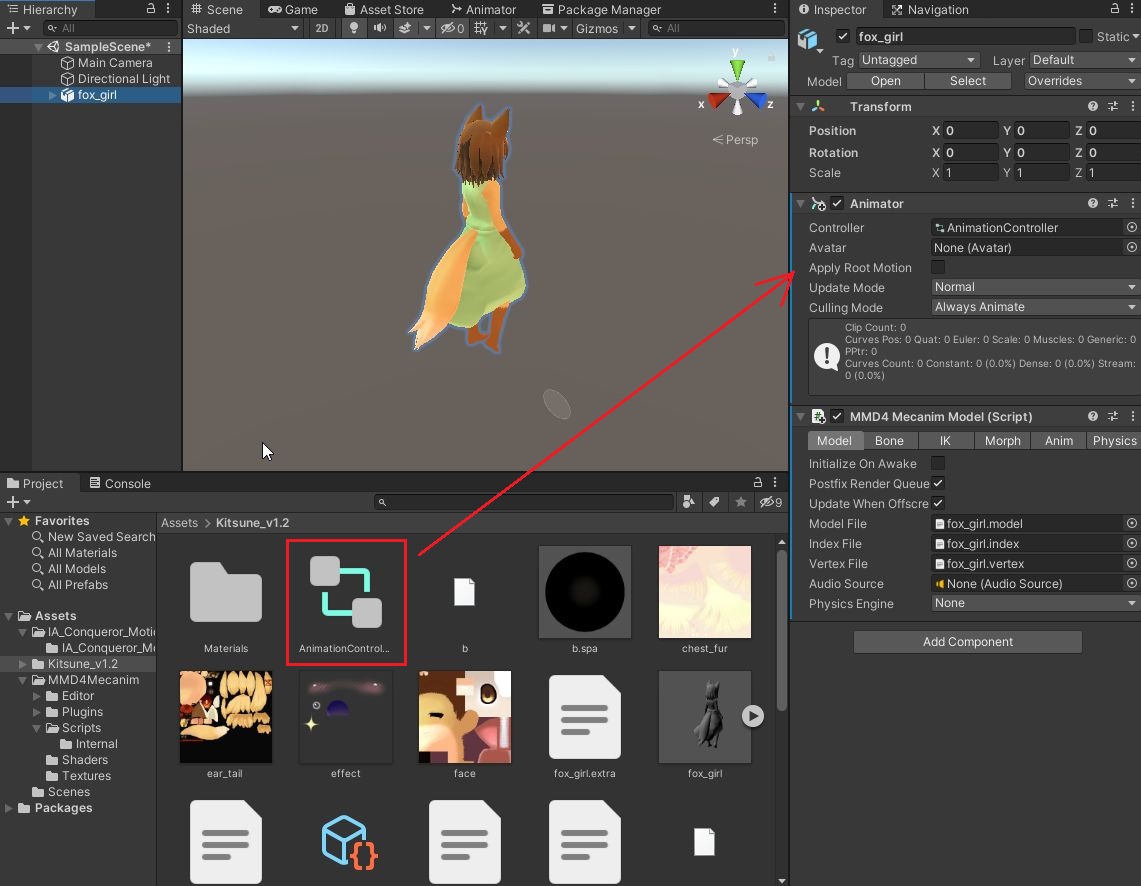Open Update Mode Normal dropdown
Viewport: 1141px width, 886px height.
click(x=1035, y=287)
